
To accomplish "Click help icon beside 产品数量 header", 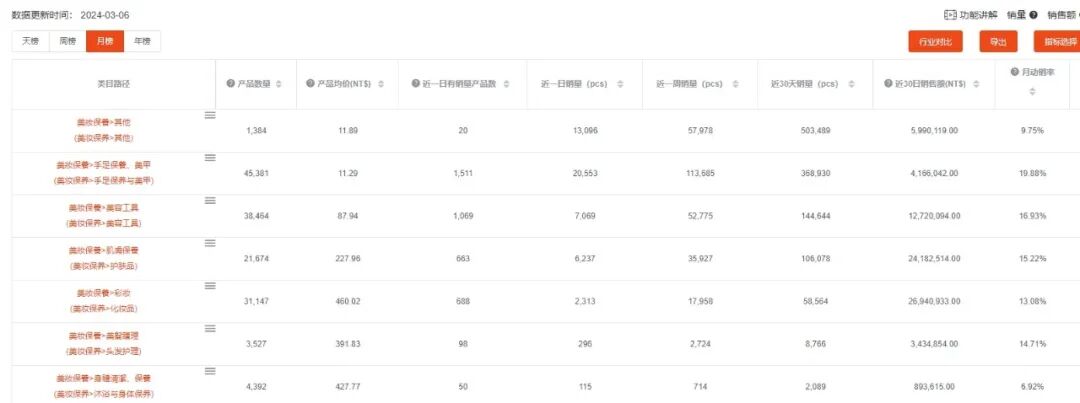I will [x=231, y=83].
